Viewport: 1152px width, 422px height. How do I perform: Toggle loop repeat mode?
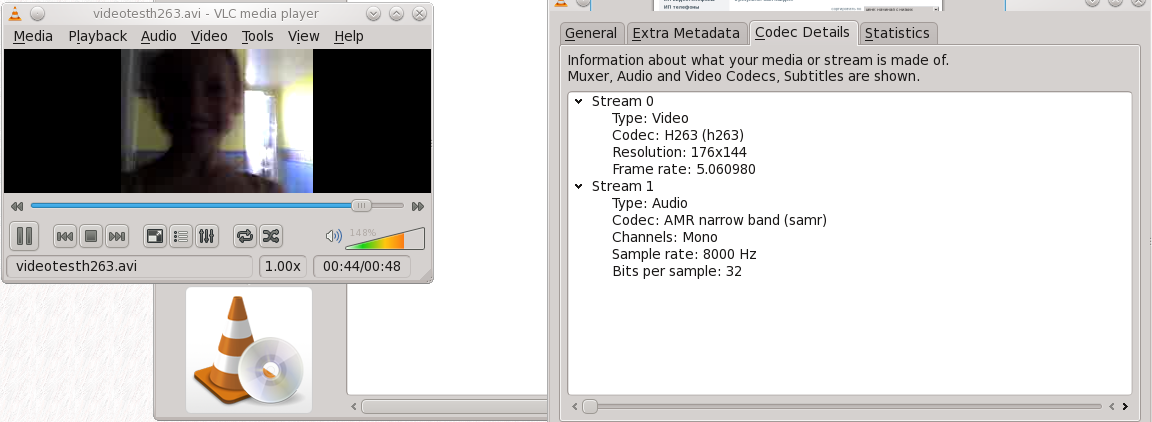click(x=244, y=236)
